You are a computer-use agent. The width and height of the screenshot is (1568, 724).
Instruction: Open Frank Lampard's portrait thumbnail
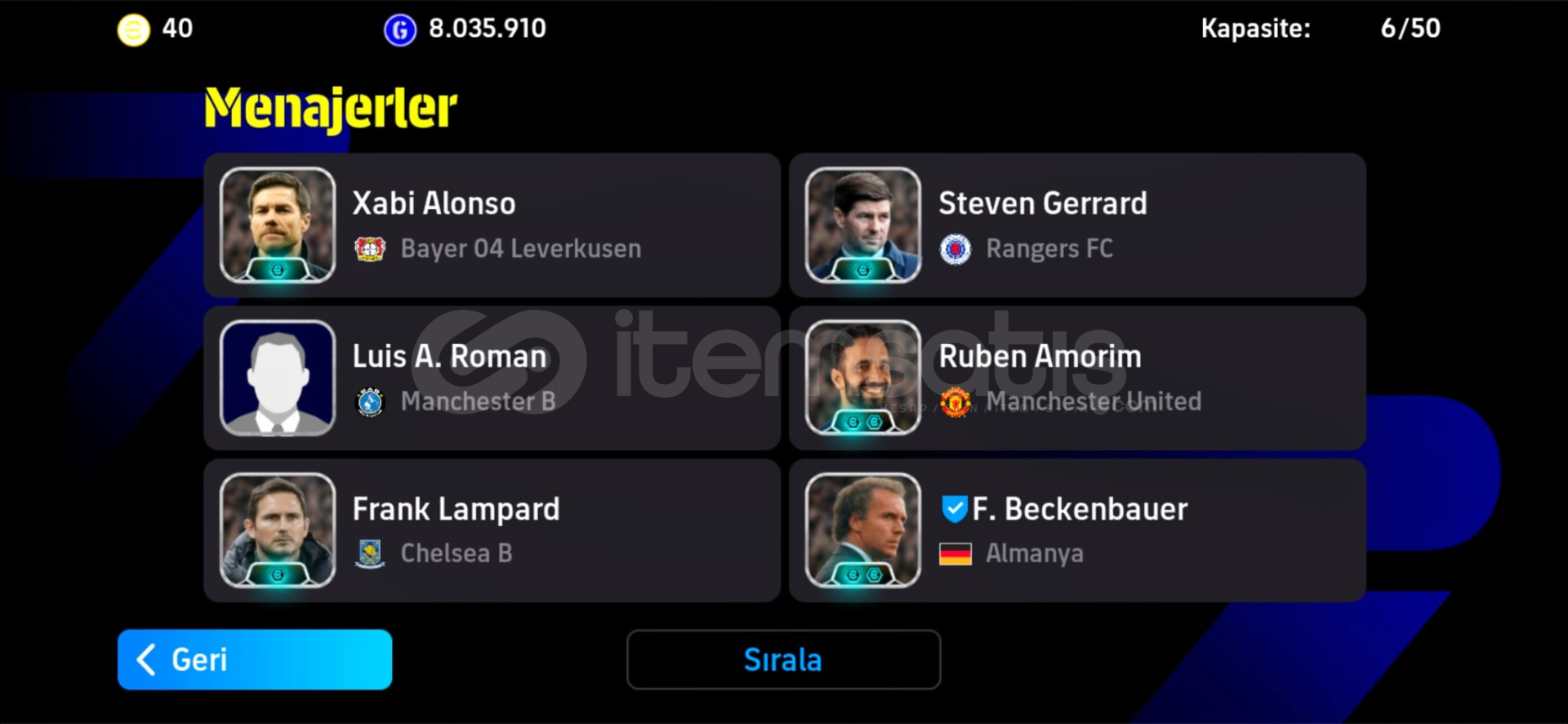pyautogui.click(x=278, y=530)
